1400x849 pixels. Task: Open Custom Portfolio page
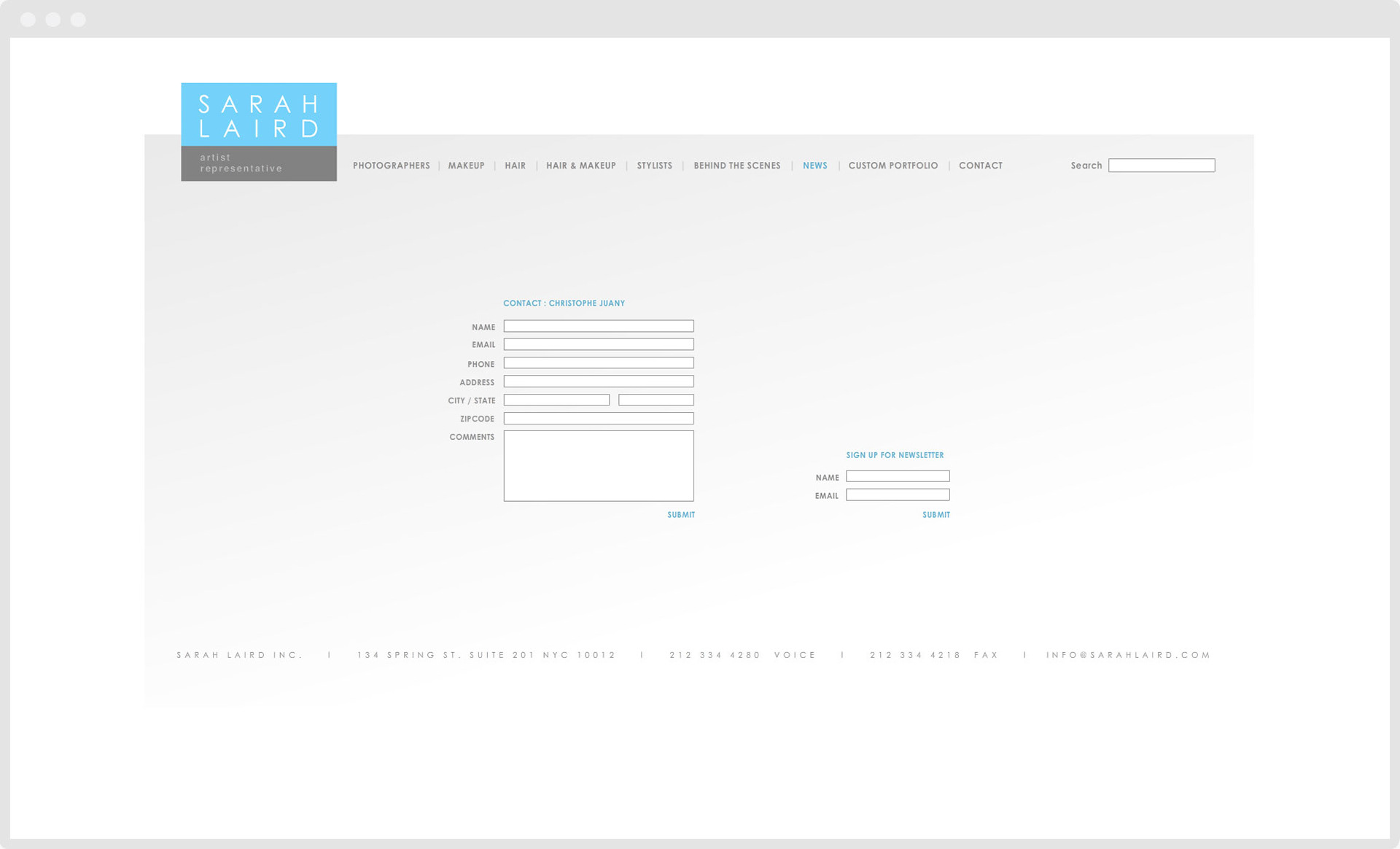892,166
